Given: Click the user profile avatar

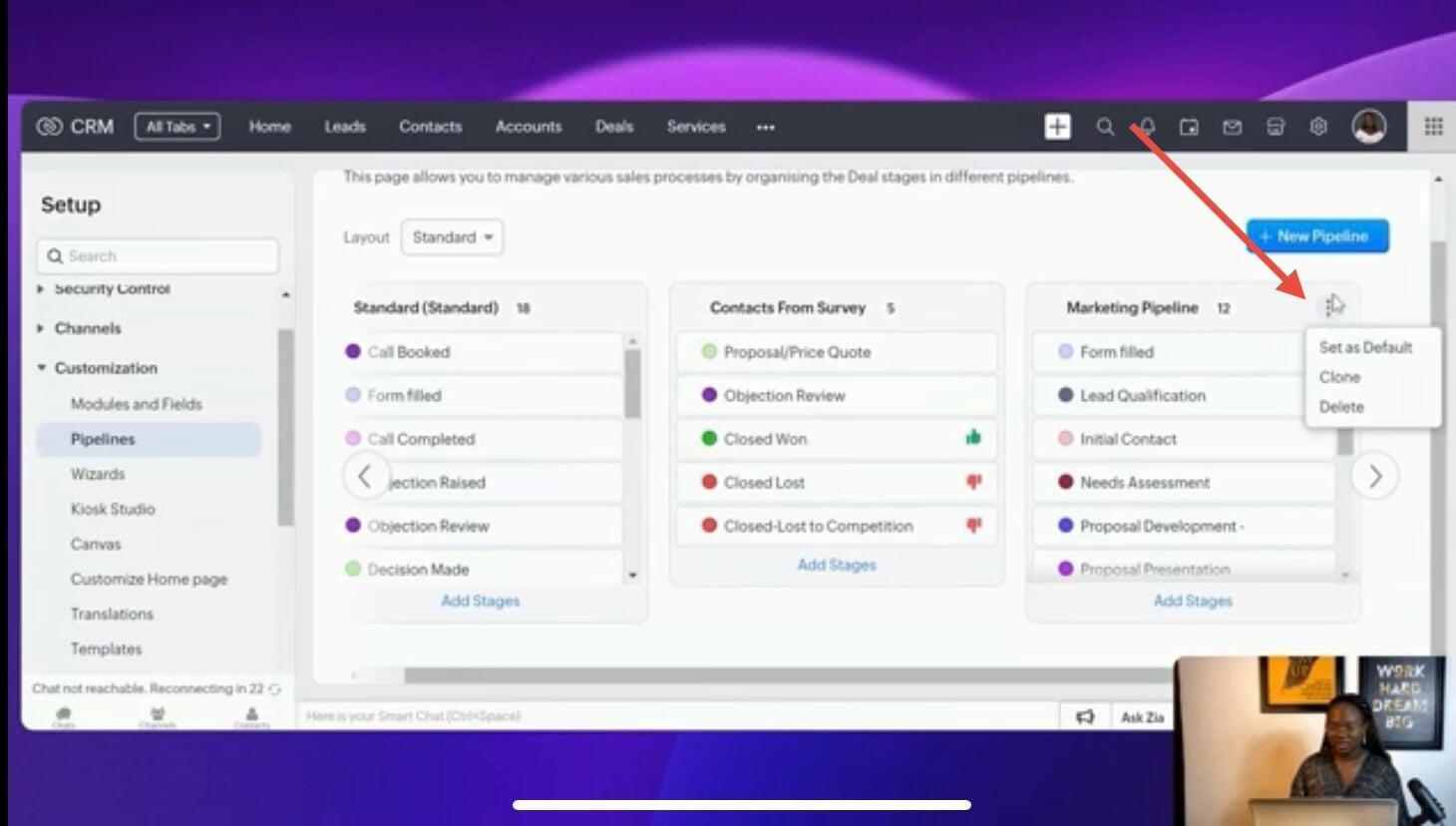Looking at the screenshot, I should pyautogui.click(x=1368, y=127).
